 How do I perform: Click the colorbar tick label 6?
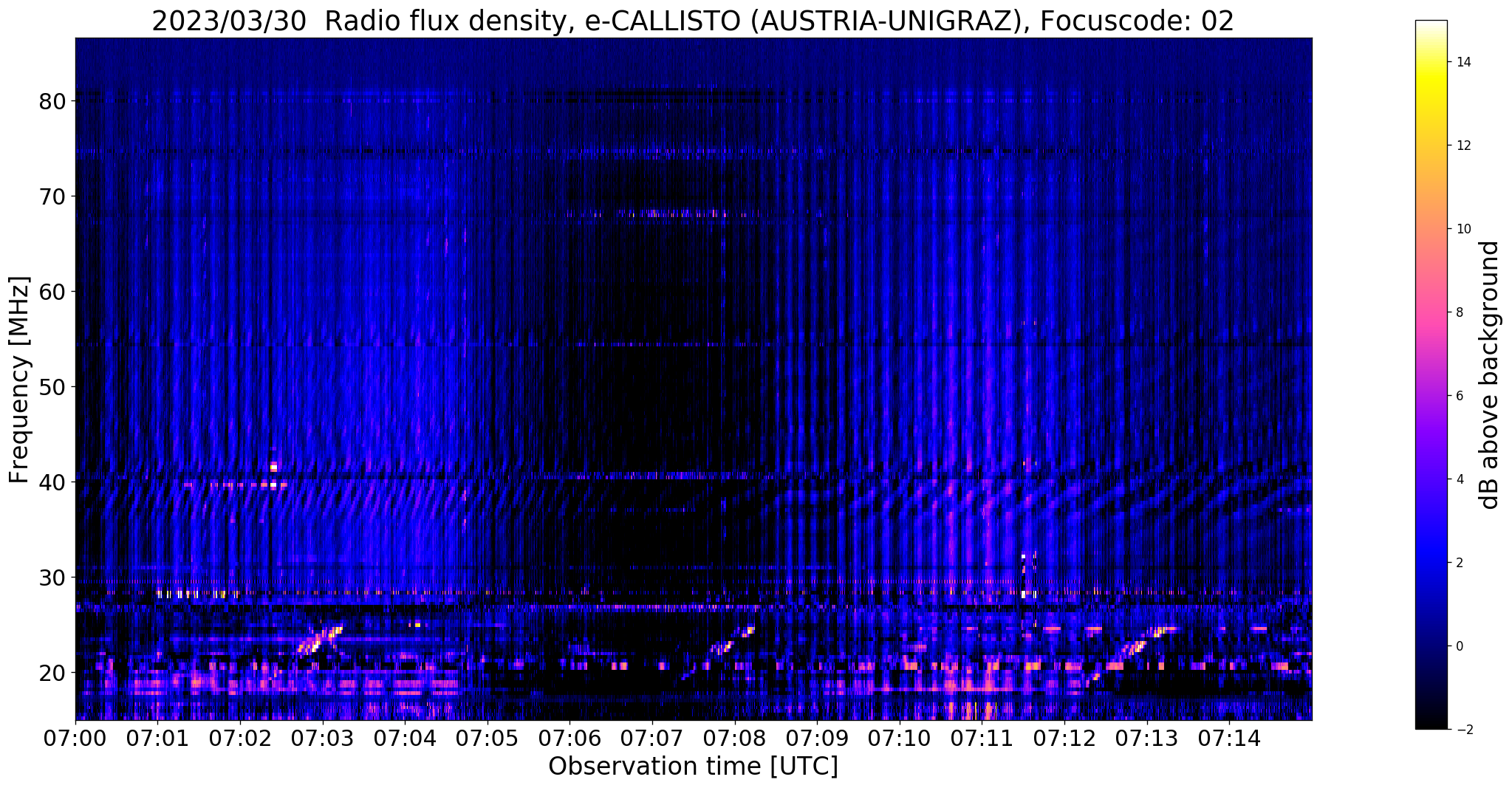click(1459, 396)
